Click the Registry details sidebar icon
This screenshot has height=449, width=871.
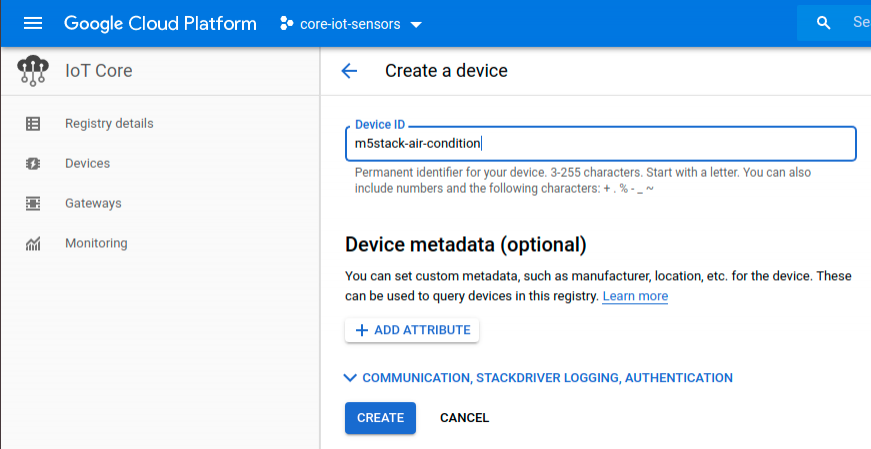33,124
